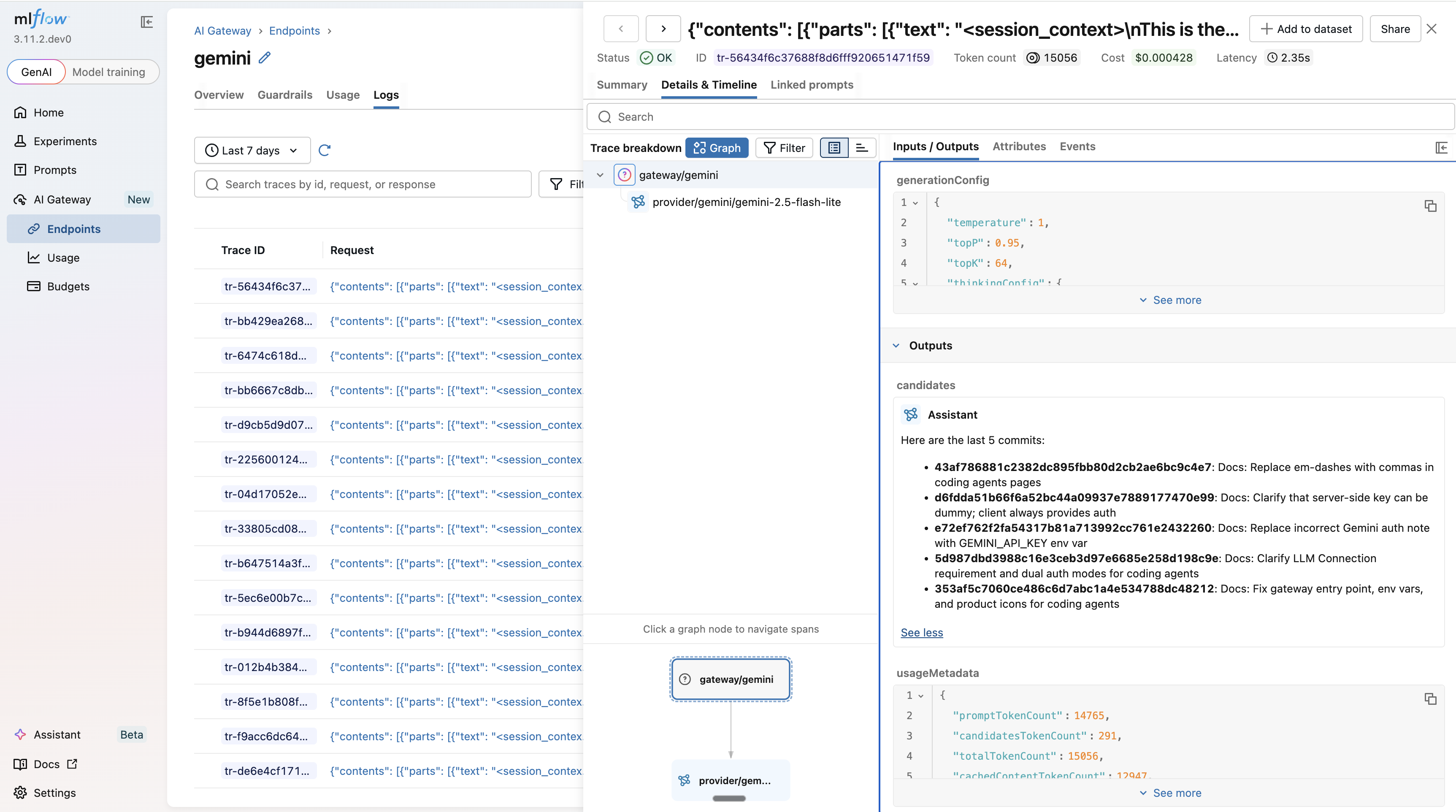Click the trace ID tr-56434f6c37688f8d6fff... badge

coord(823,58)
